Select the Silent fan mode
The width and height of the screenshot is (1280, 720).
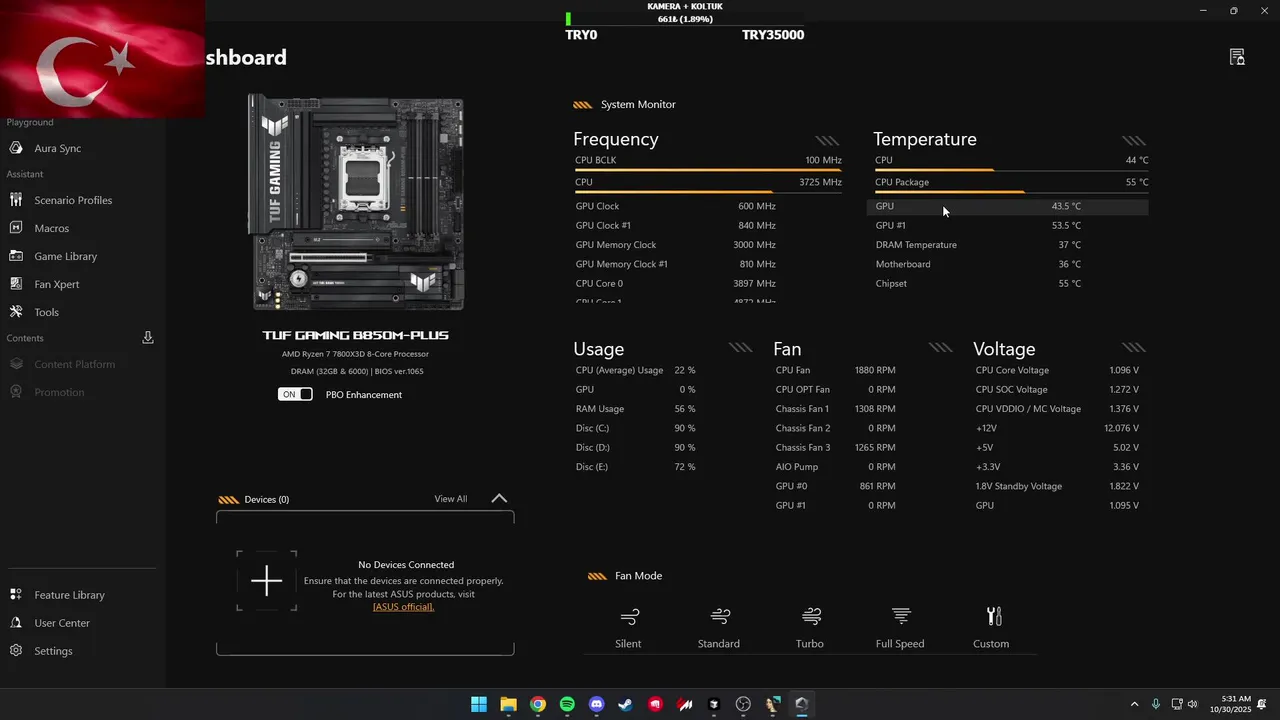629,628
